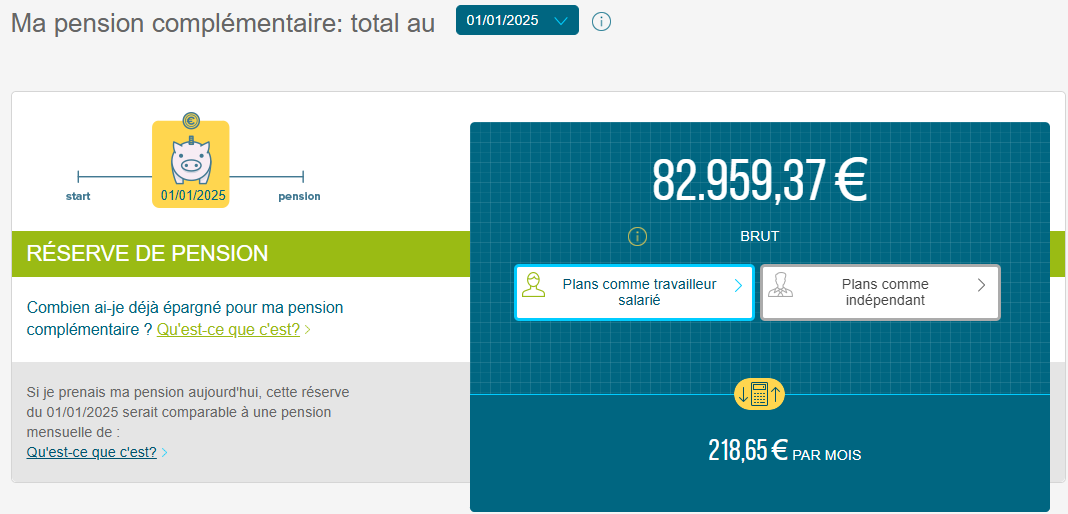Click the arrow after the blue explanation link
This screenshot has height=514, width=1068.
[164, 453]
